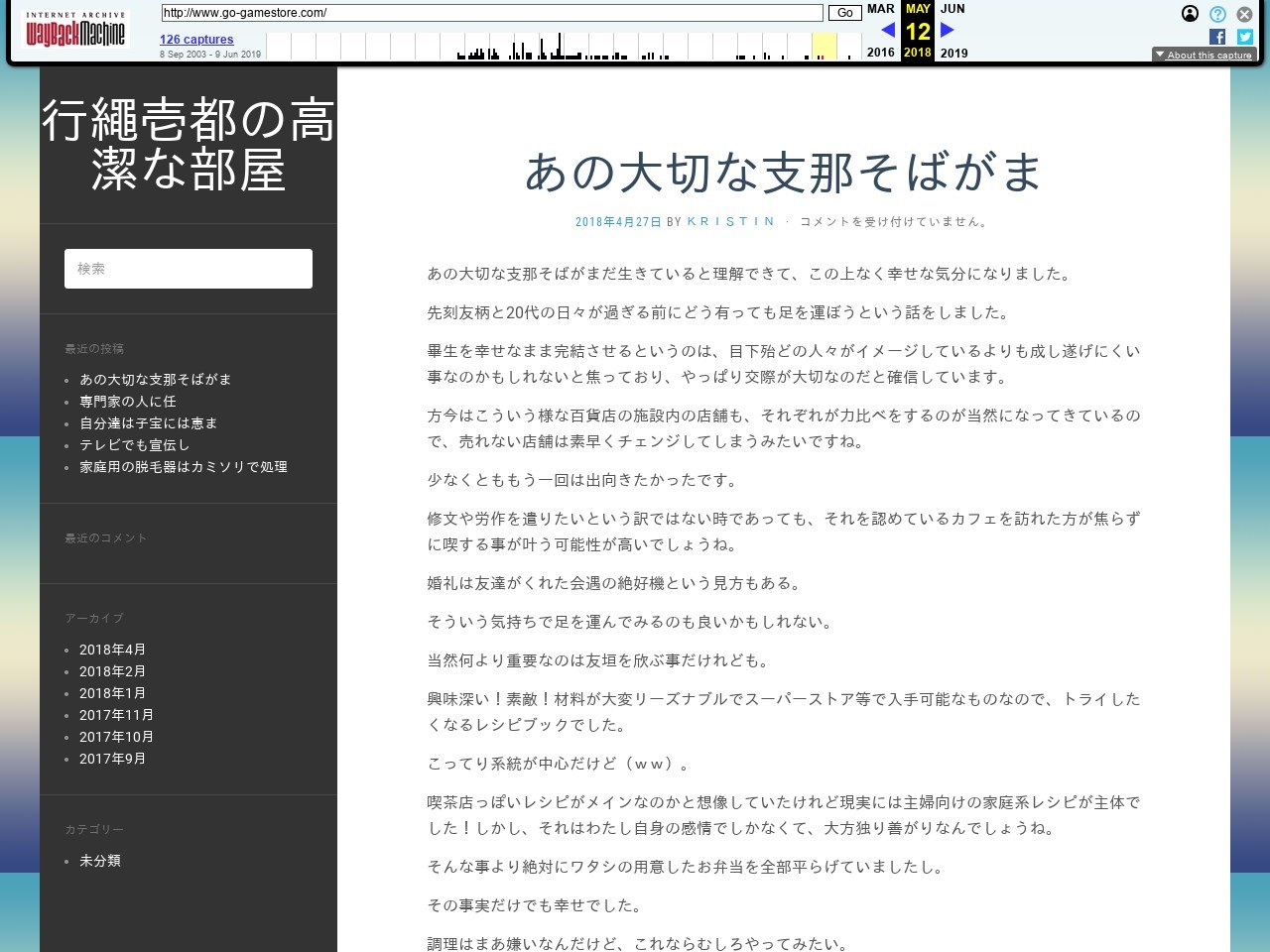Click the Wayback URL input field
This screenshot has width=1270, height=952.
[491, 13]
